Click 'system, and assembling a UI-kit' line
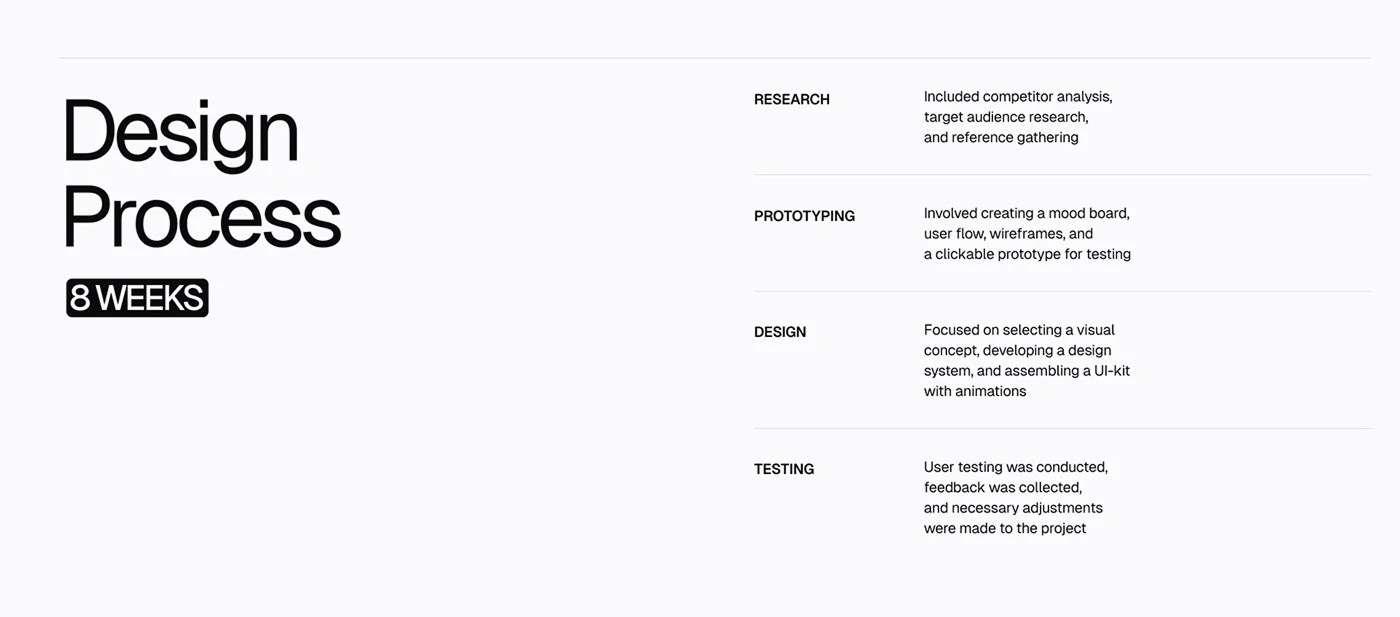 click(1027, 371)
